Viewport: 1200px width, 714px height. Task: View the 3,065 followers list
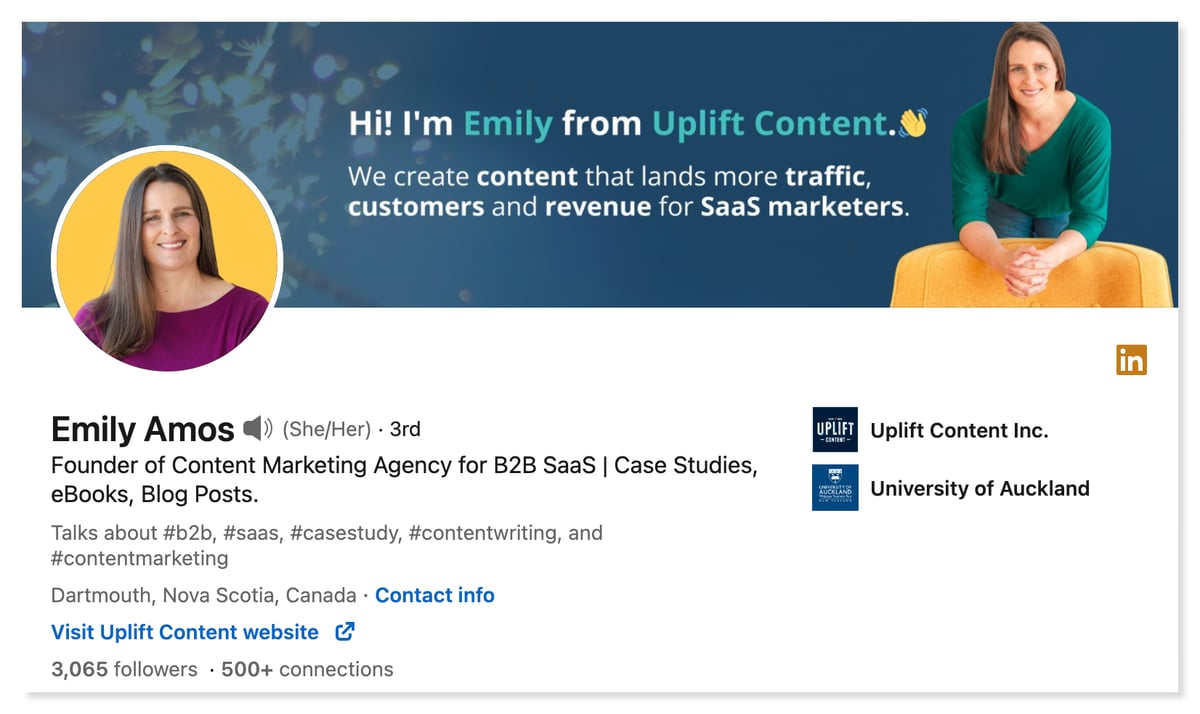click(x=124, y=669)
